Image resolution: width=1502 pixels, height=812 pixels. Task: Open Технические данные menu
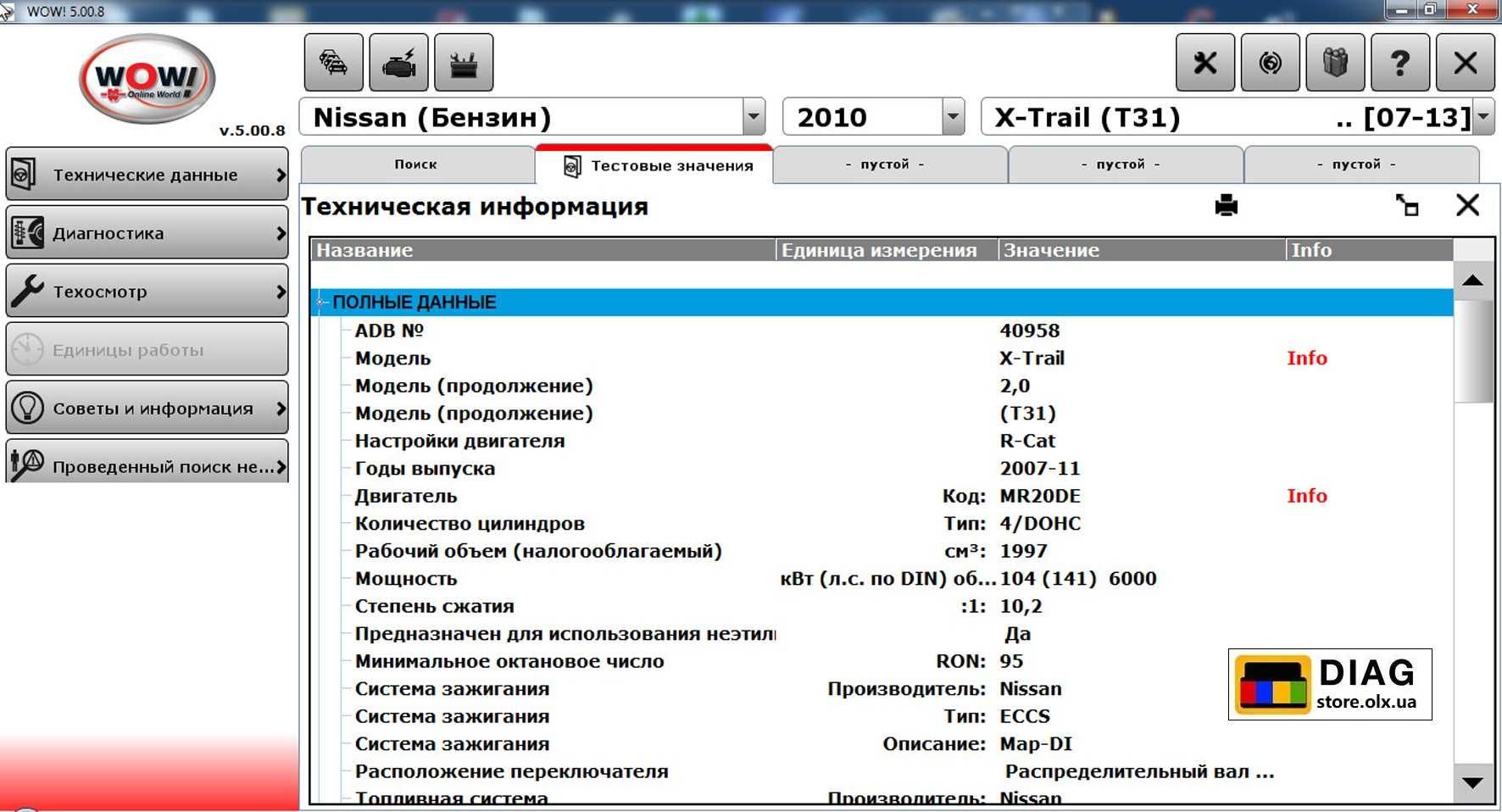pos(147,175)
